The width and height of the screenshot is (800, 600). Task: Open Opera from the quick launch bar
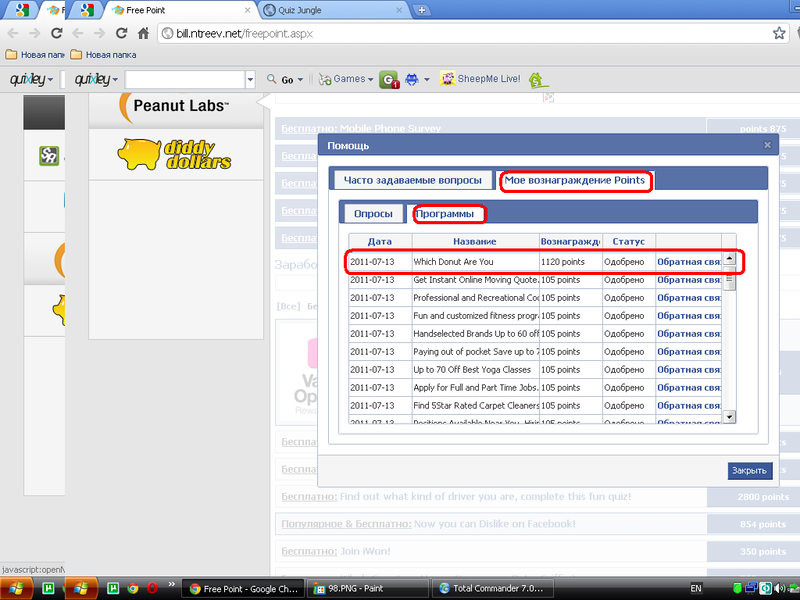152,589
